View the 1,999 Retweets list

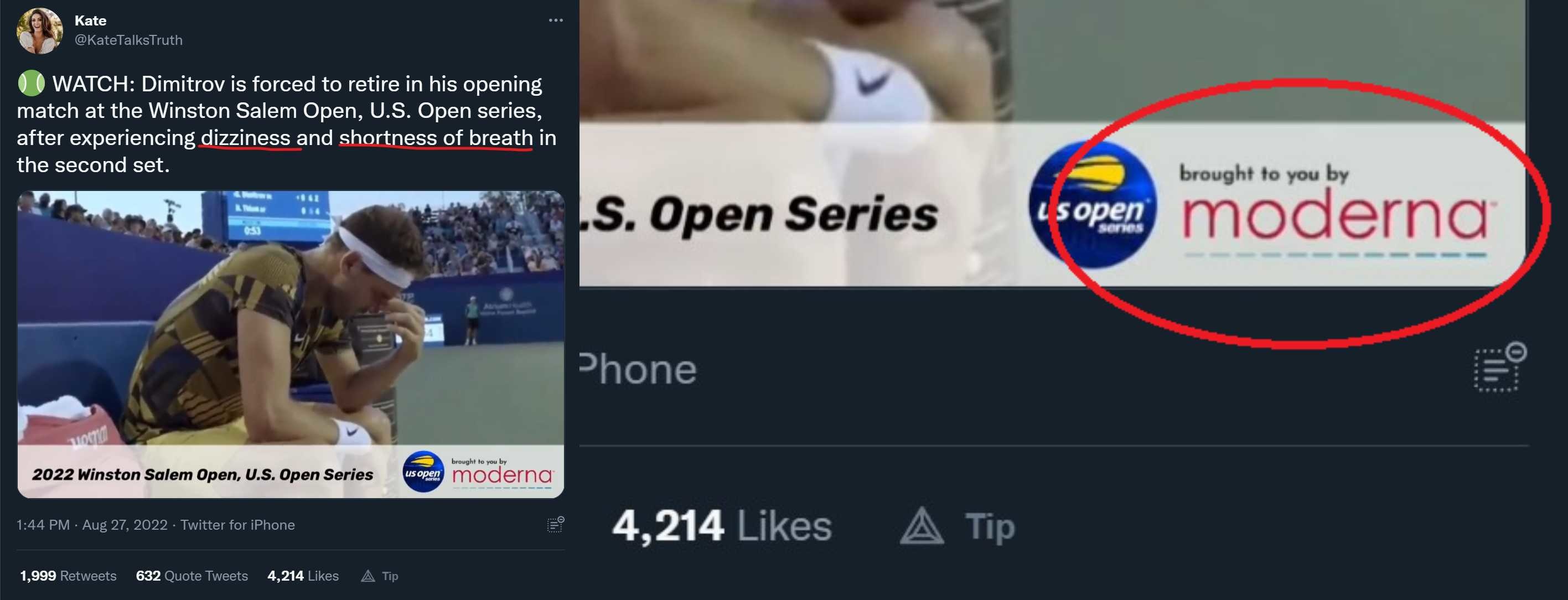click(x=68, y=576)
